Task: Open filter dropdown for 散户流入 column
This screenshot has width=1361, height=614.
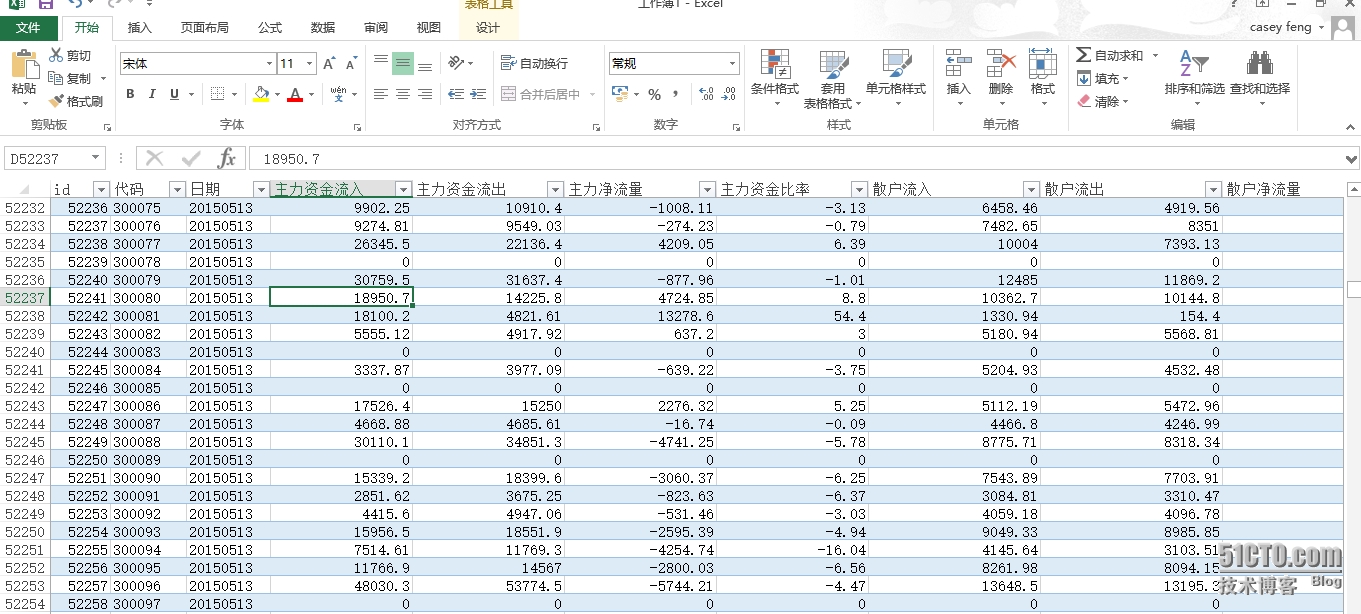Action: point(1032,189)
